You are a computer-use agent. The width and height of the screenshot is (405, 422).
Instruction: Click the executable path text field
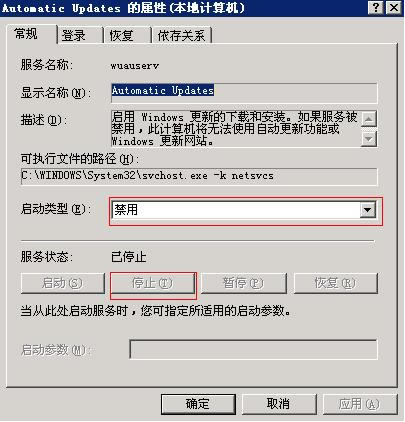199,176
